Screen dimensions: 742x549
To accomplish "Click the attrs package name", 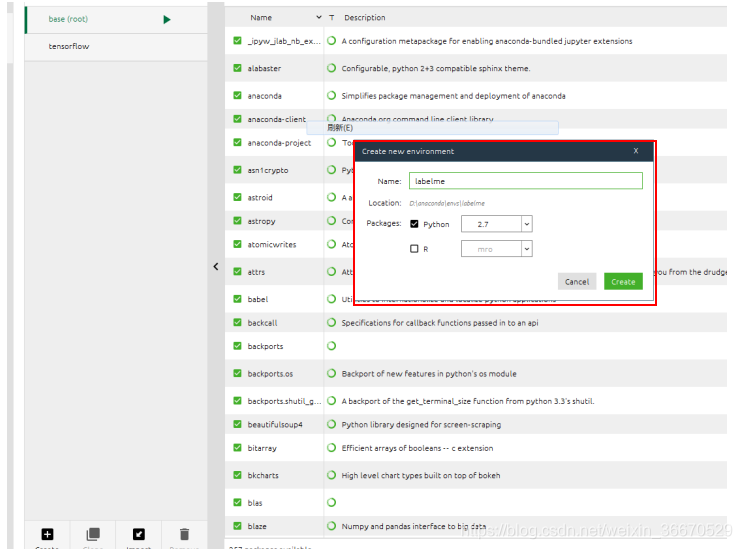I will click(256, 272).
